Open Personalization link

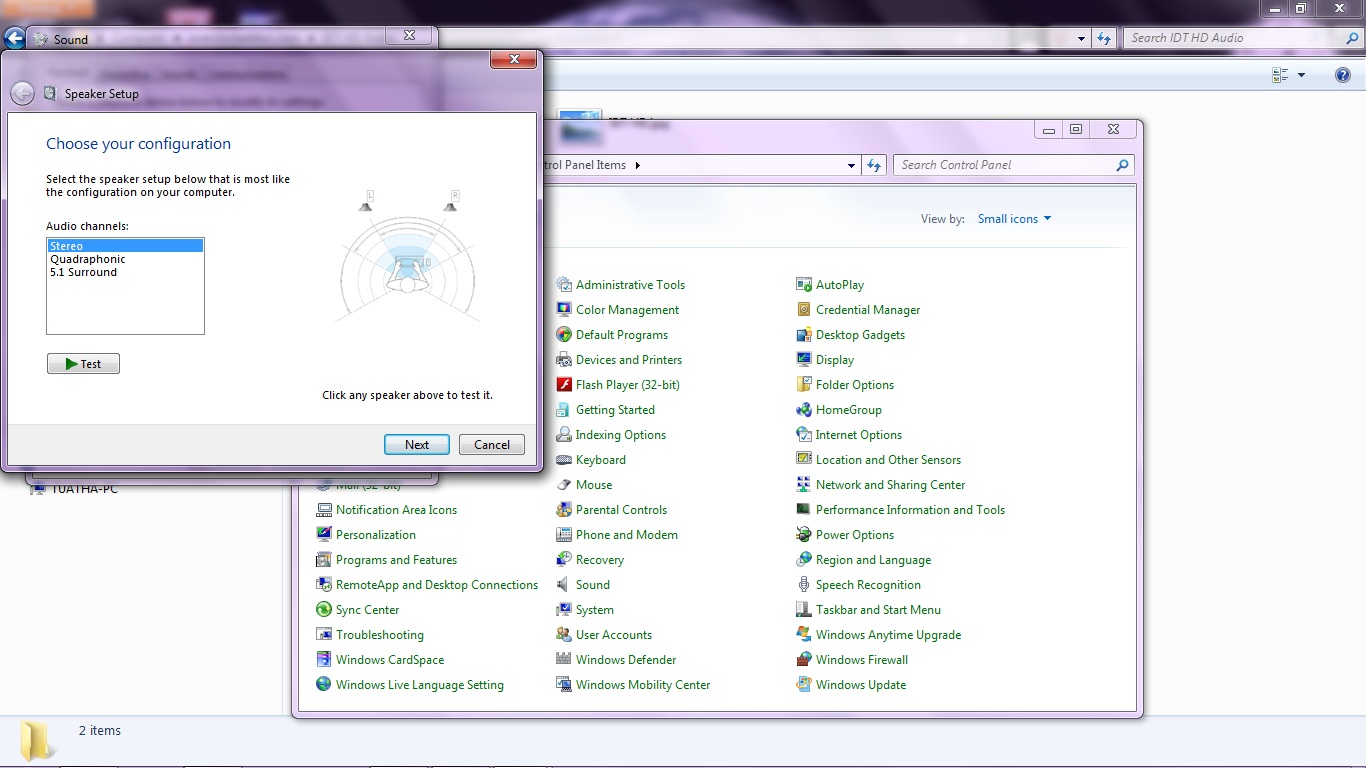[x=375, y=535]
